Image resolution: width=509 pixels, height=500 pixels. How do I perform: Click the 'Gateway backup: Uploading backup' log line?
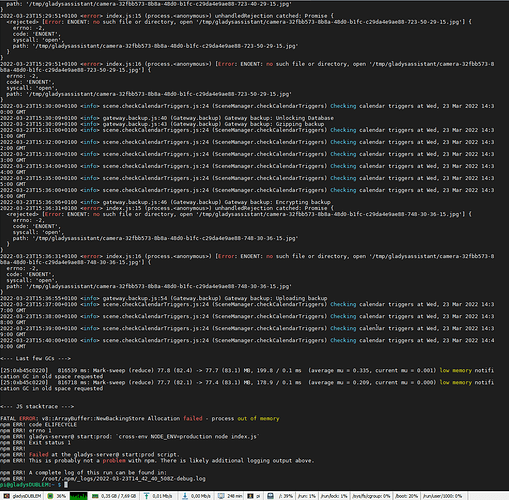tap(164, 298)
